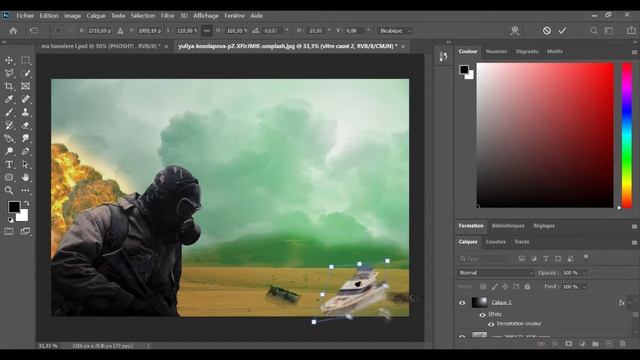Hide the Effets row eye icon
The image size is (640, 360).
tap(482, 315)
